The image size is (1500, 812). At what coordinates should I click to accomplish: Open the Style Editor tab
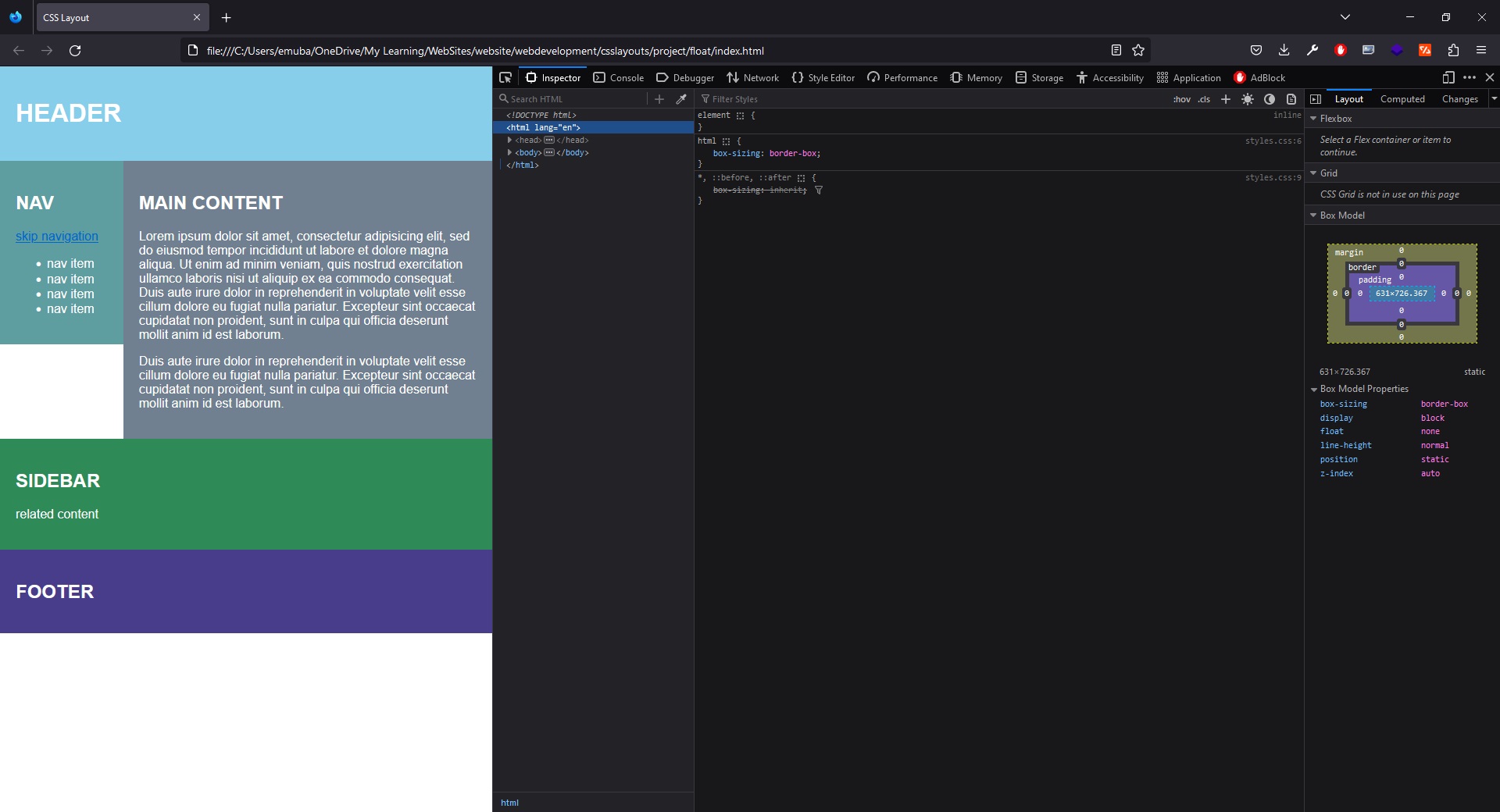823,77
